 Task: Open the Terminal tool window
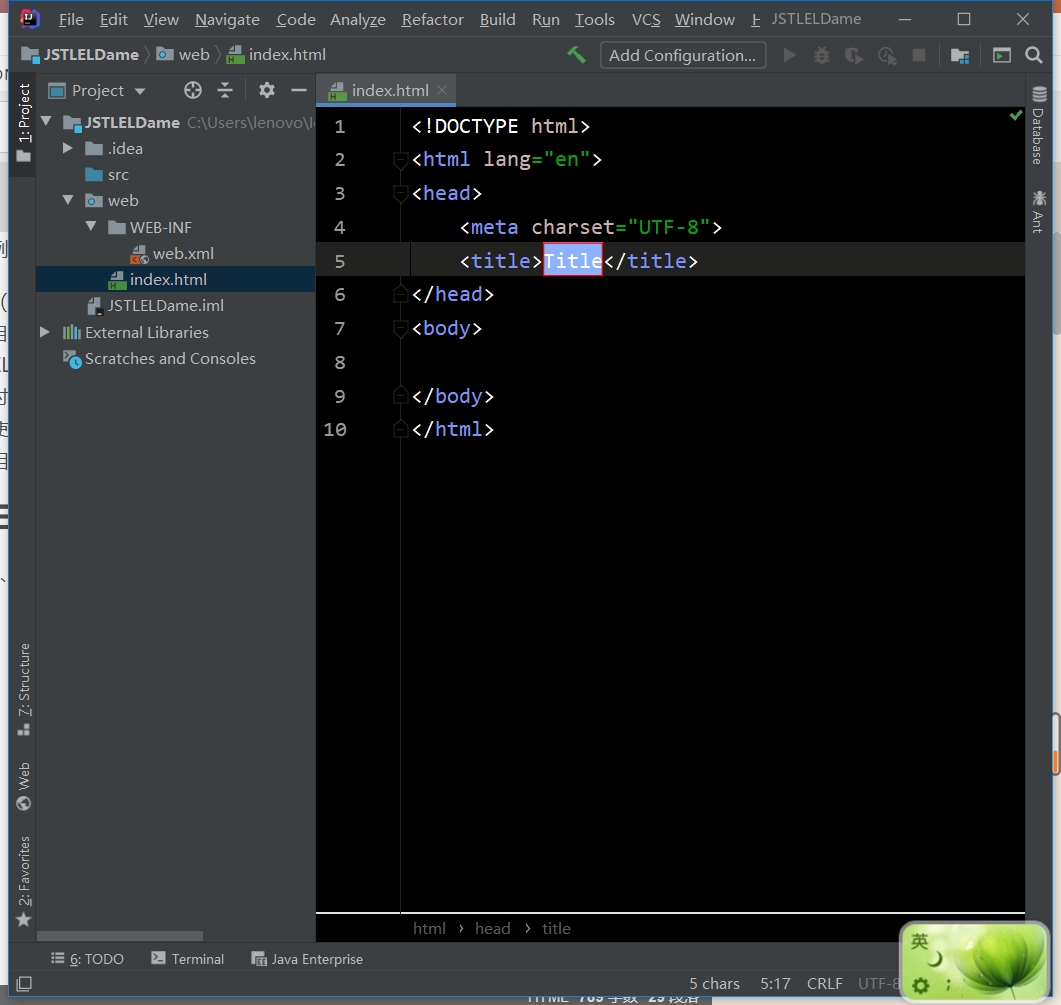pos(187,959)
